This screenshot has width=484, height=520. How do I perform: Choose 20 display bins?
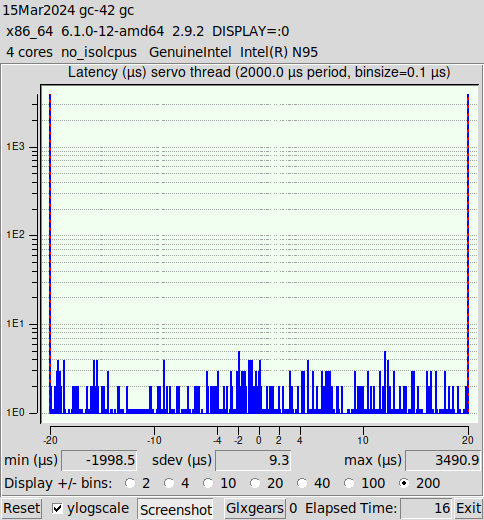click(255, 483)
